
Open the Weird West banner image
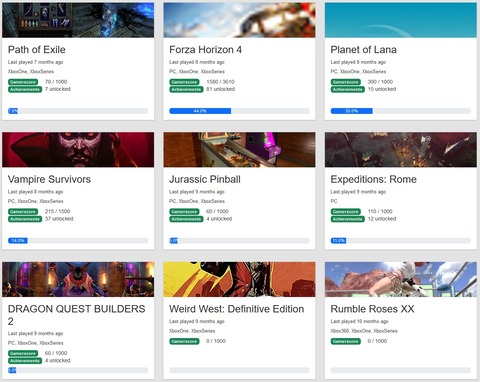(239, 279)
